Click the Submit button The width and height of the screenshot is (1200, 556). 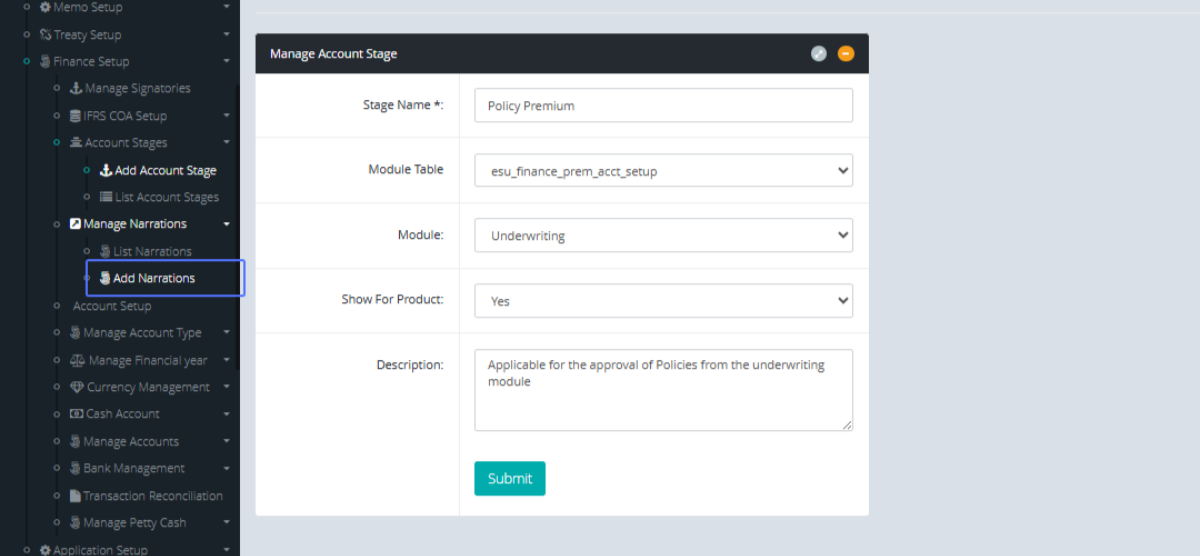click(x=509, y=478)
